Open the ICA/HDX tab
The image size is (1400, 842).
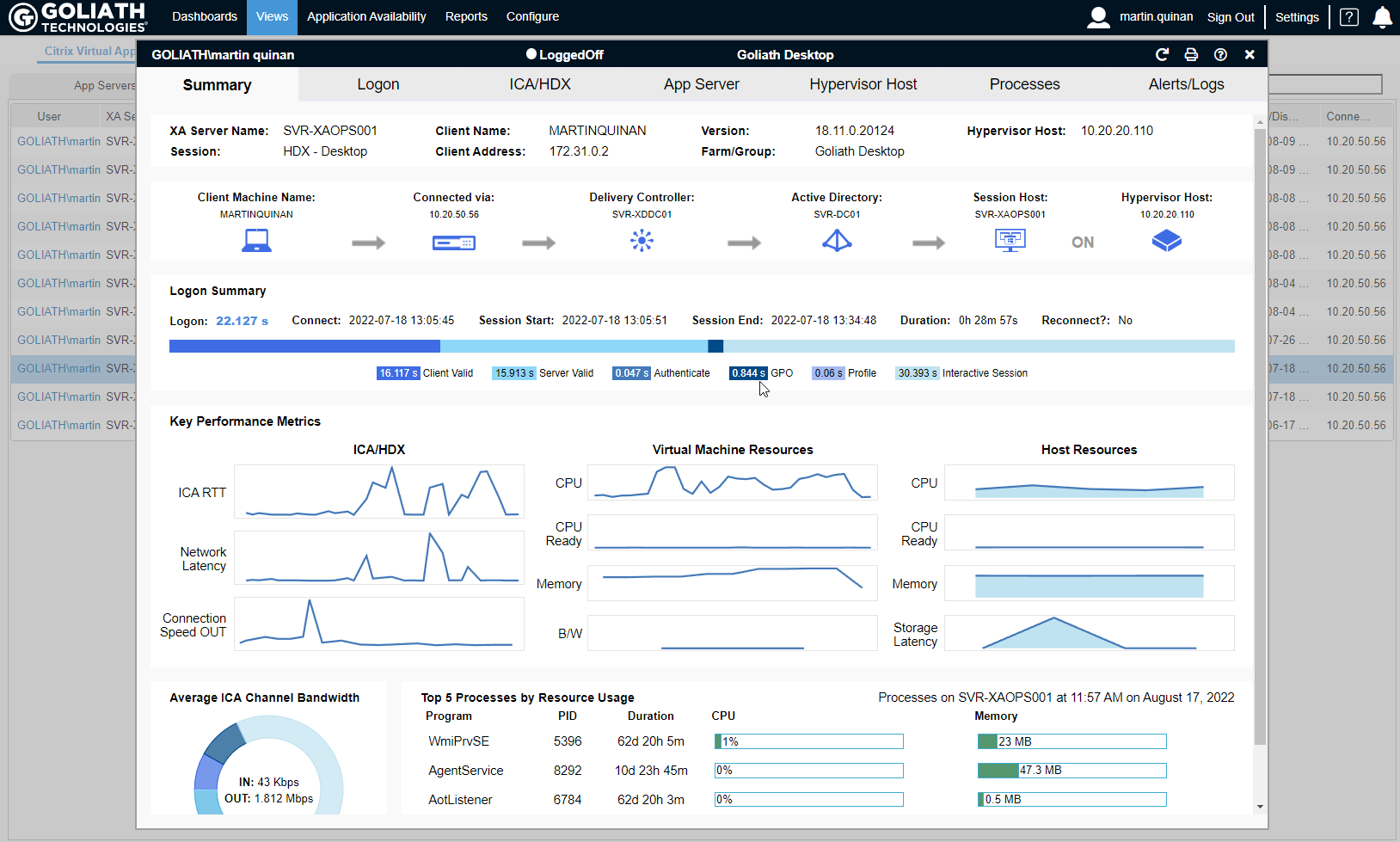point(540,83)
